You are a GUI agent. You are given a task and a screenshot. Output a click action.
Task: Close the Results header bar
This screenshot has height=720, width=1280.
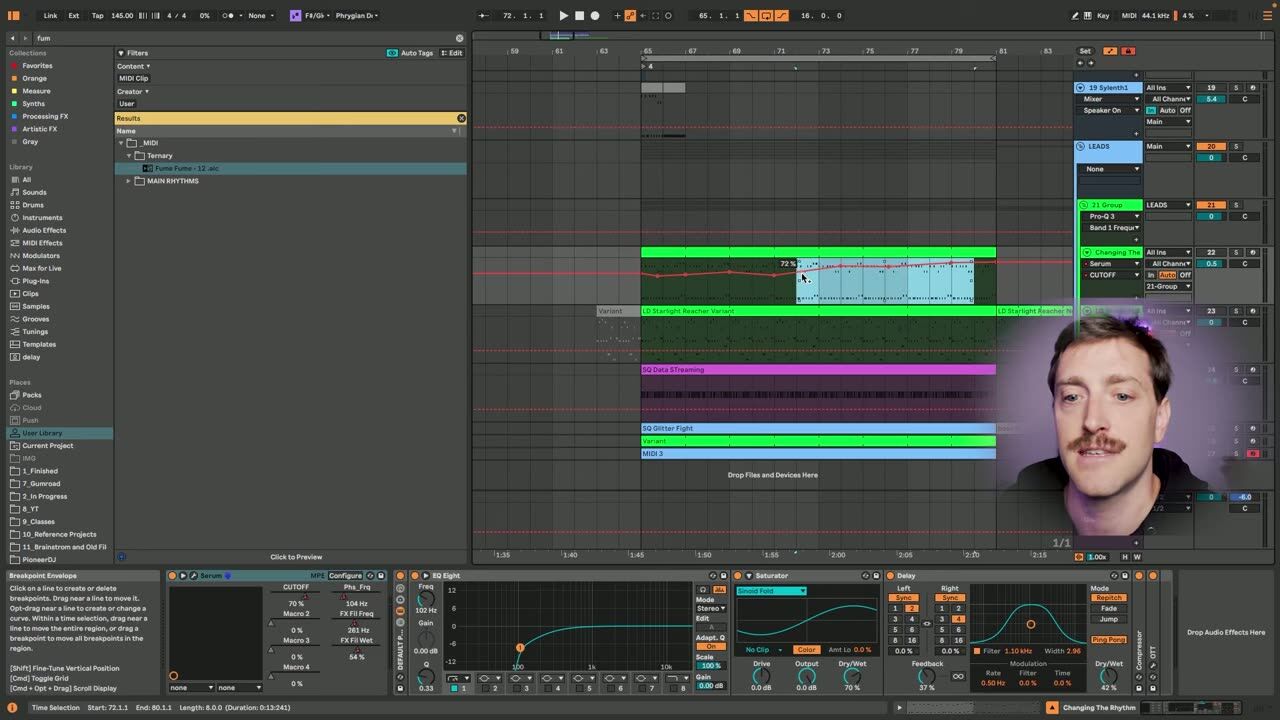(461, 118)
